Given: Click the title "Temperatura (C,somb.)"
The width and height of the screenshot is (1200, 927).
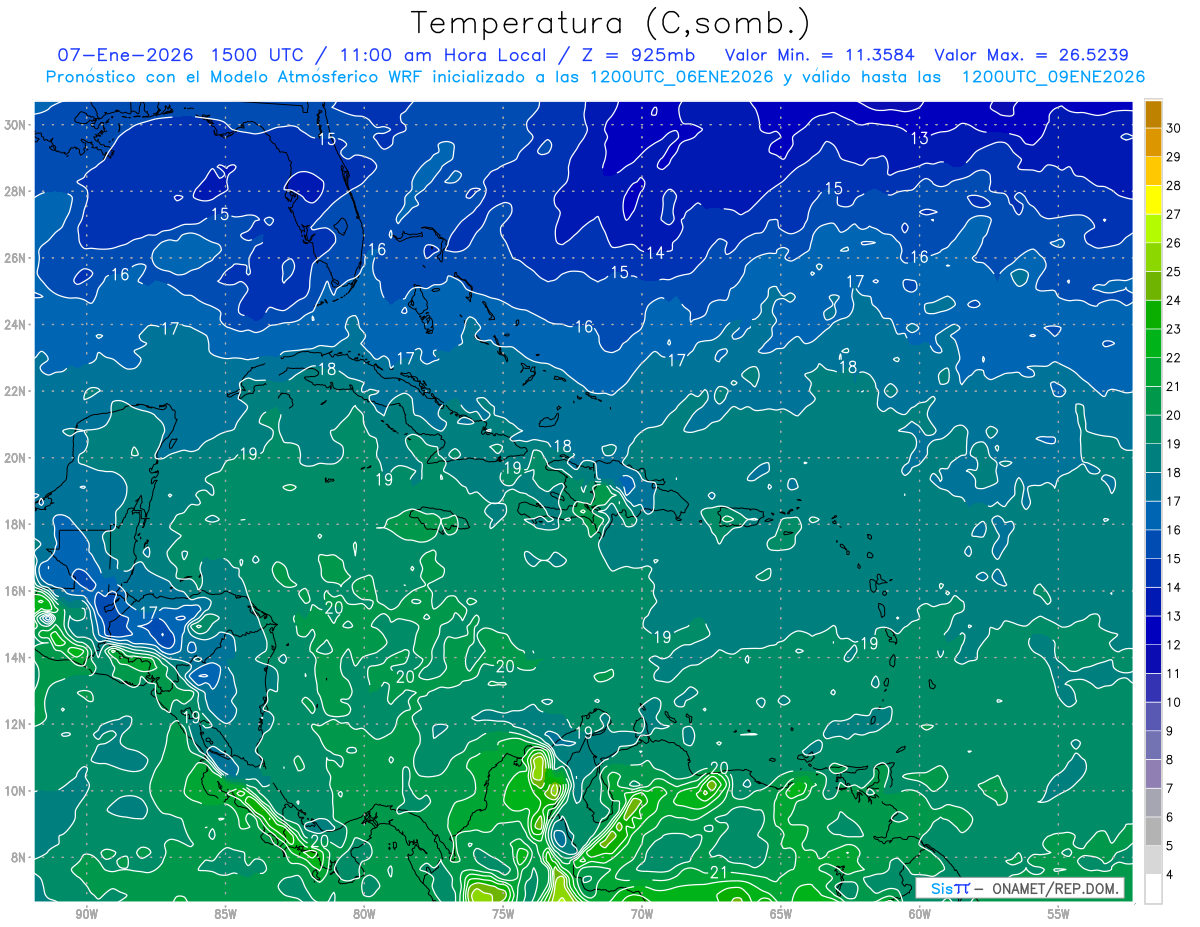Looking at the screenshot, I should (610, 24).
